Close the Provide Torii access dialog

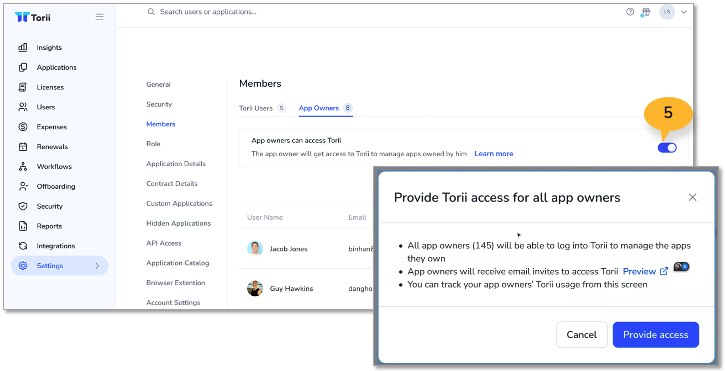(x=692, y=198)
